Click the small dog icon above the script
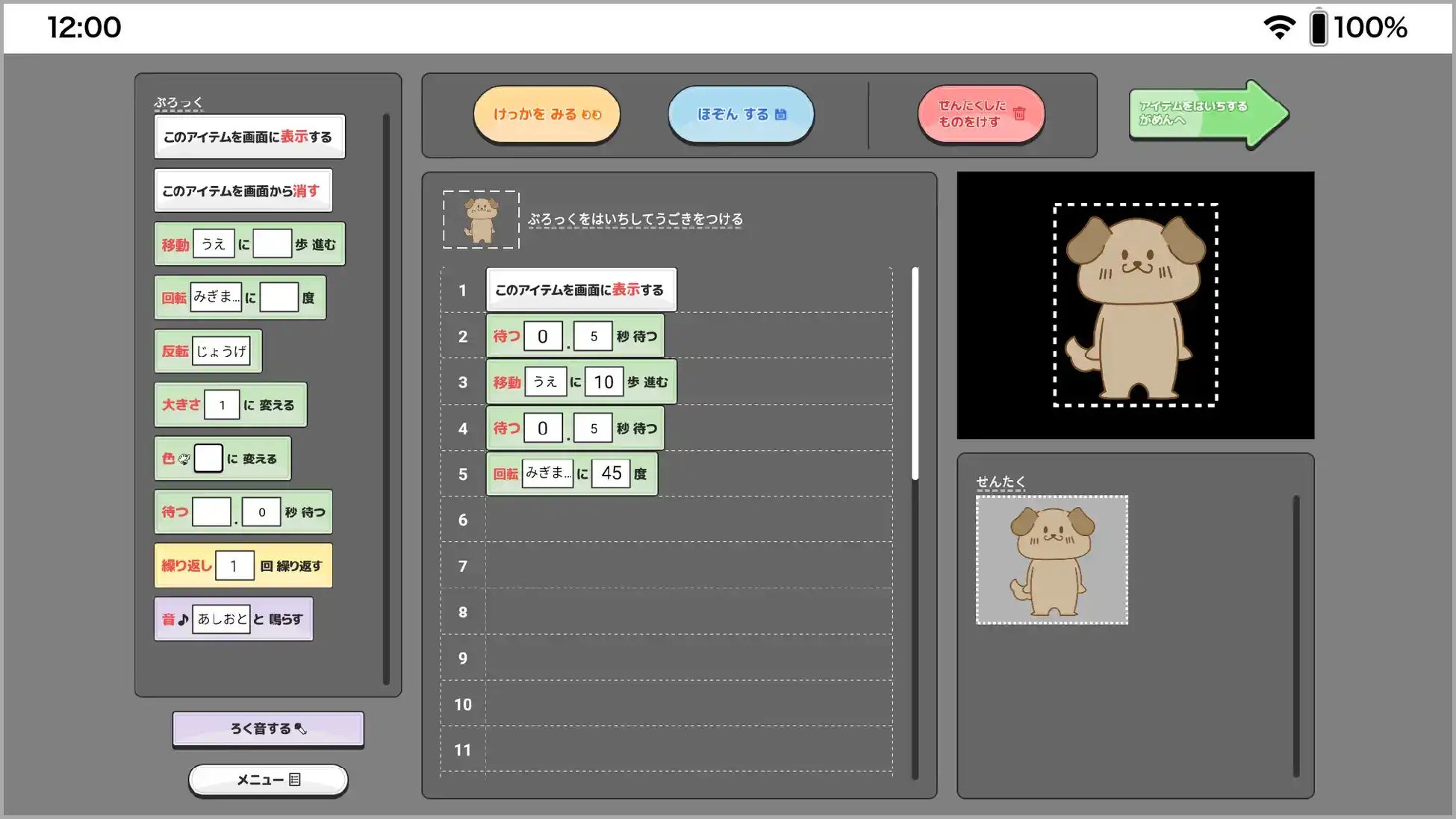This screenshot has height=819, width=1456. tap(481, 219)
